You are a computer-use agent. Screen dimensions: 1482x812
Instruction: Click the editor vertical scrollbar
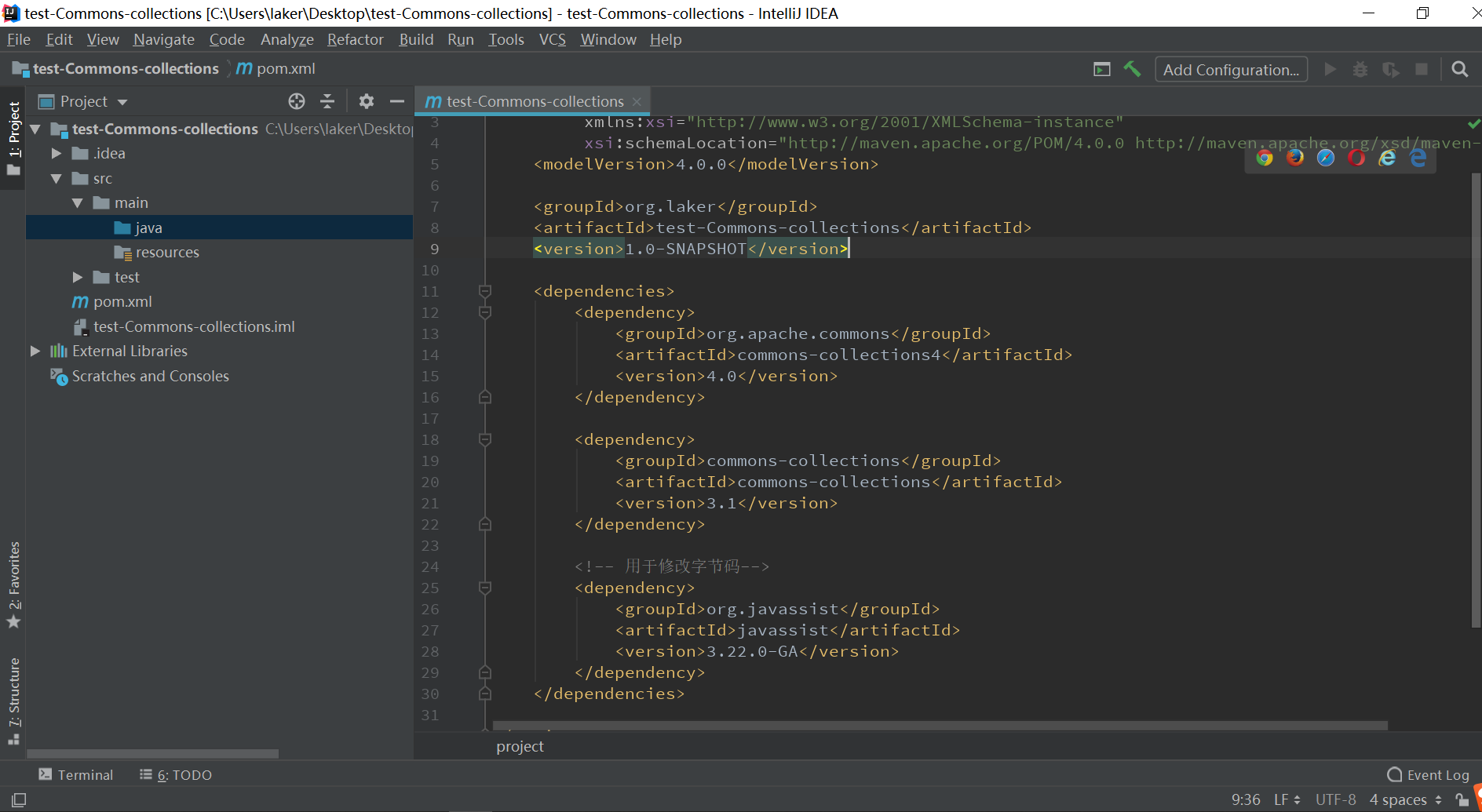[1476, 400]
